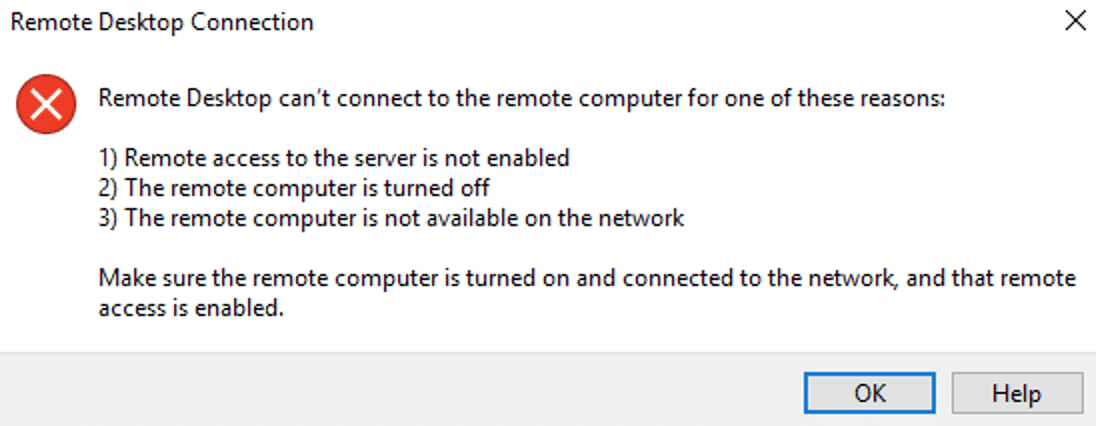Click the white circle of the error icon
This screenshot has width=1096, height=426.
(46, 105)
